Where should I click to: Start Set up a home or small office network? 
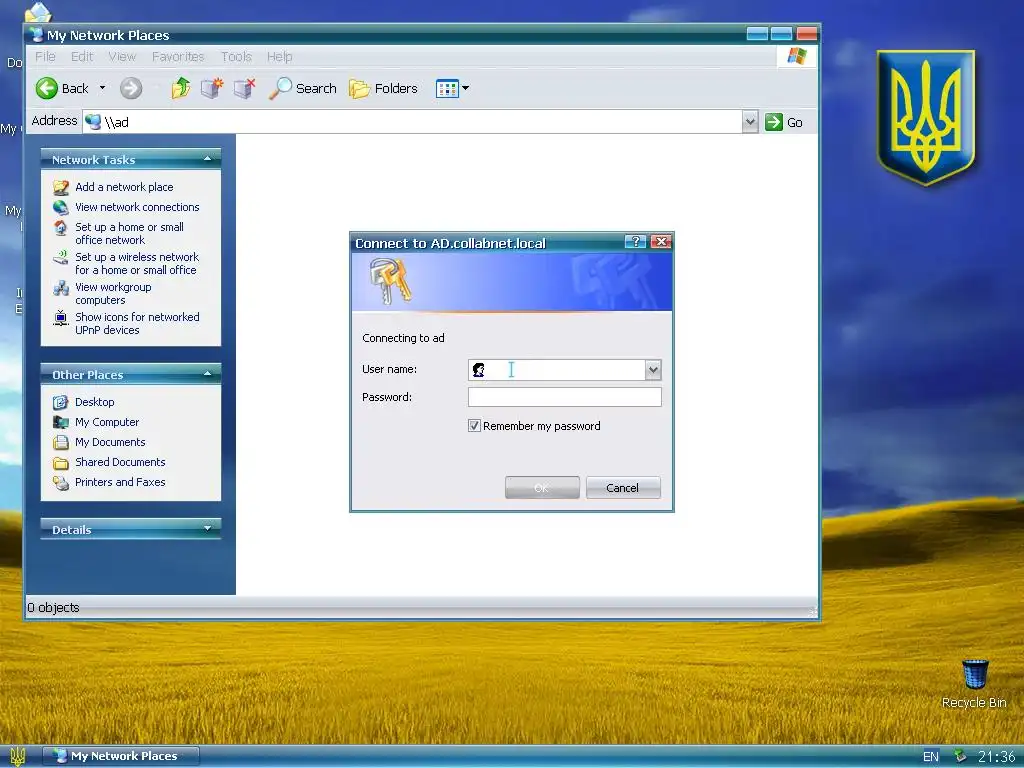click(129, 233)
